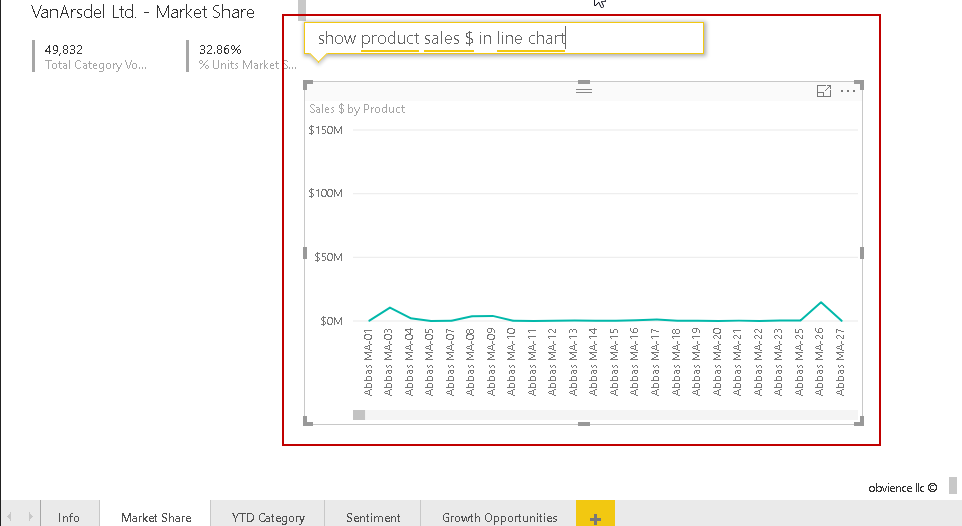Click the bottom-middle resize handle of chart

click(x=584, y=424)
